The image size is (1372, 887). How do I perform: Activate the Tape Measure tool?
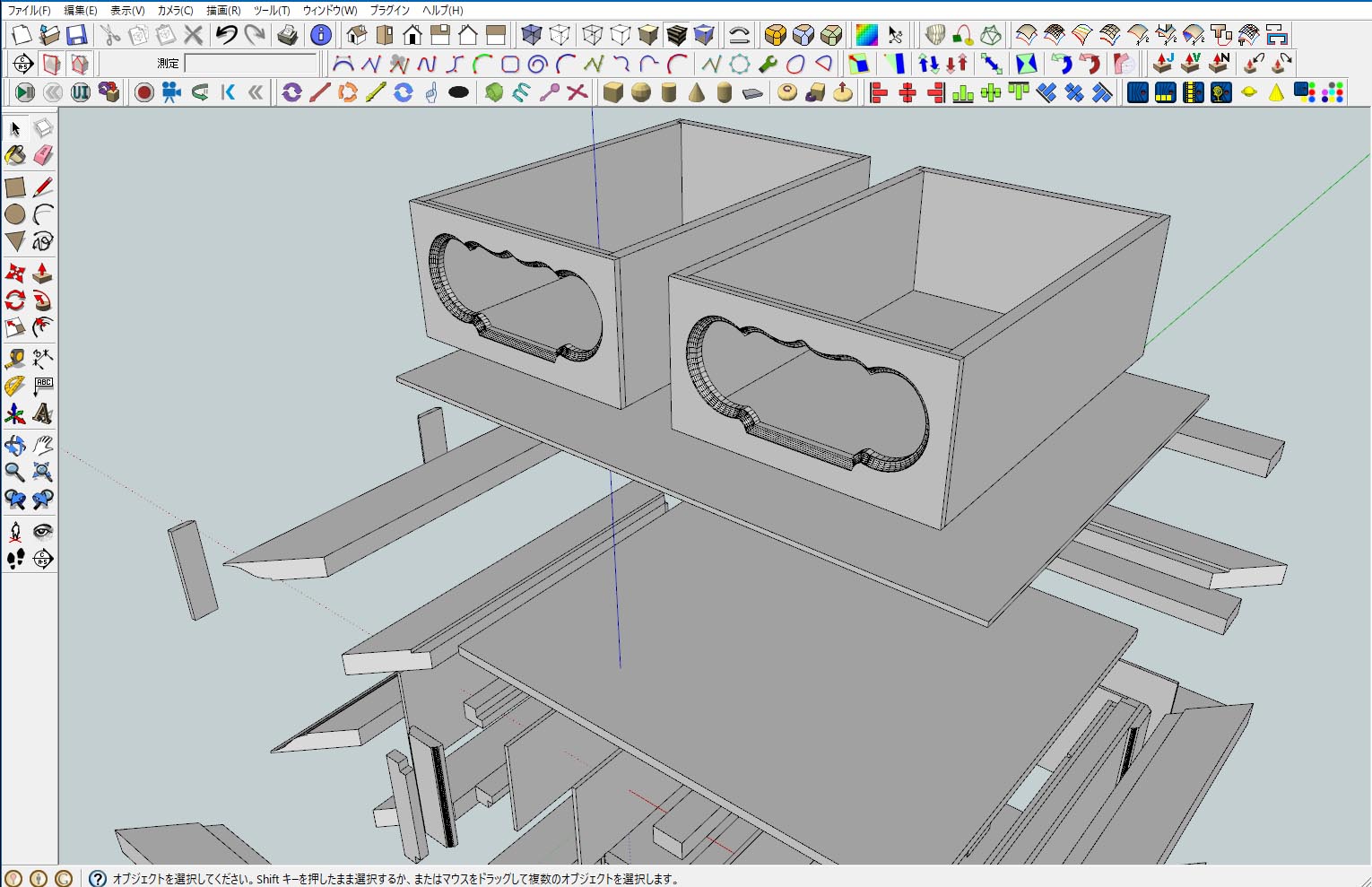coord(15,359)
